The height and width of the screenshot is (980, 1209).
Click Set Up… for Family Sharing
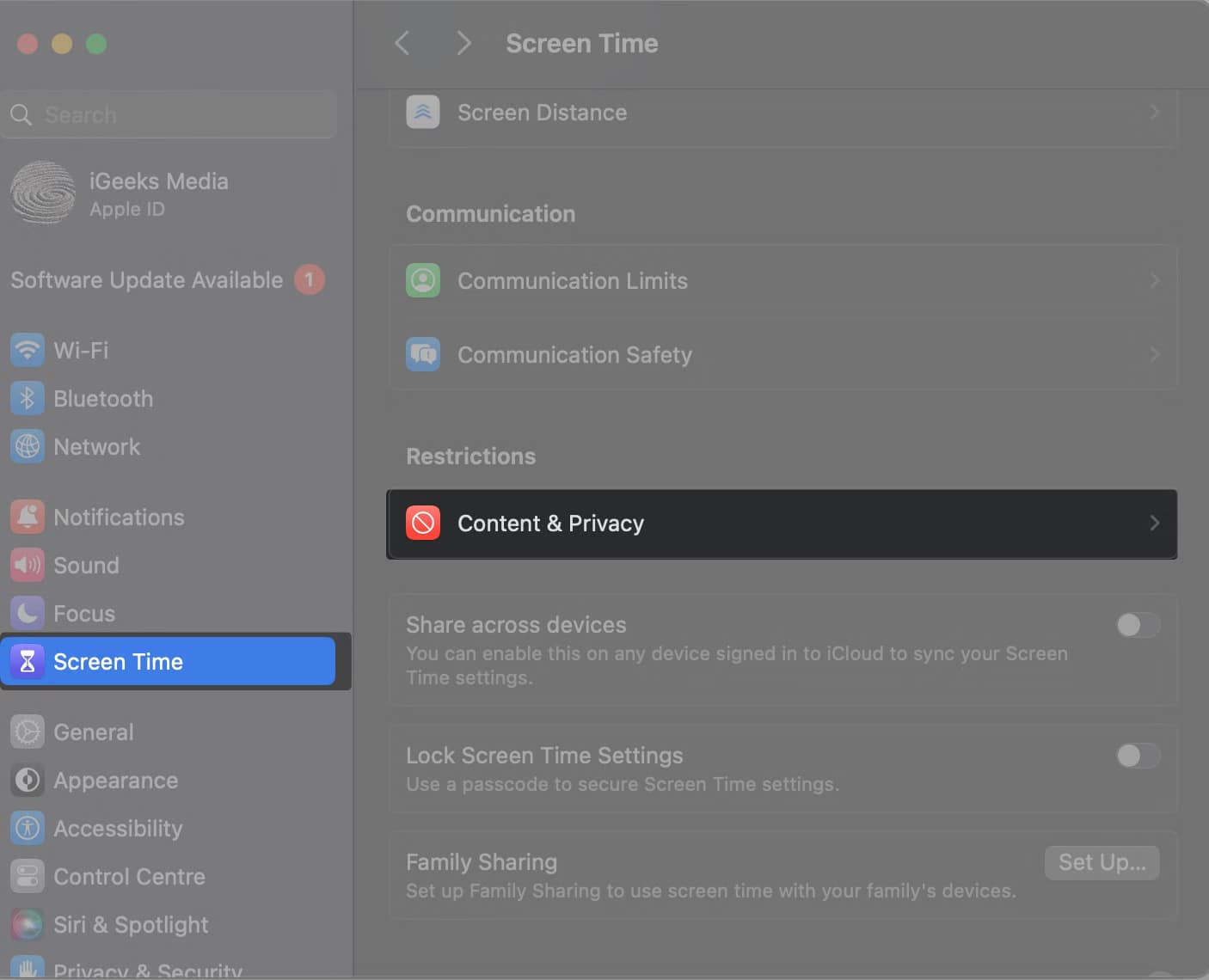pyautogui.click(x=1102, y=862)
